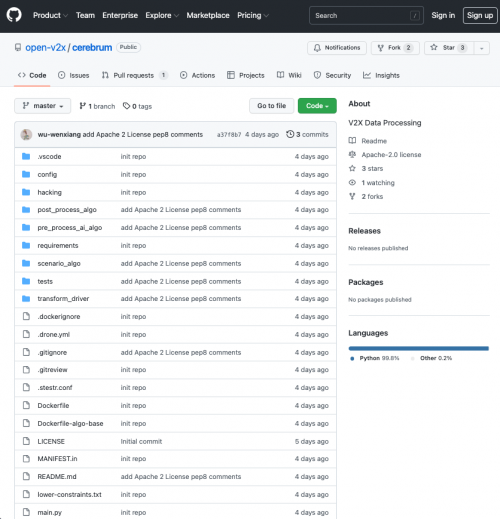Expand the Star list dropdown arrow
This screenshot has width=500, height=519.
click(x=482, y=48)
